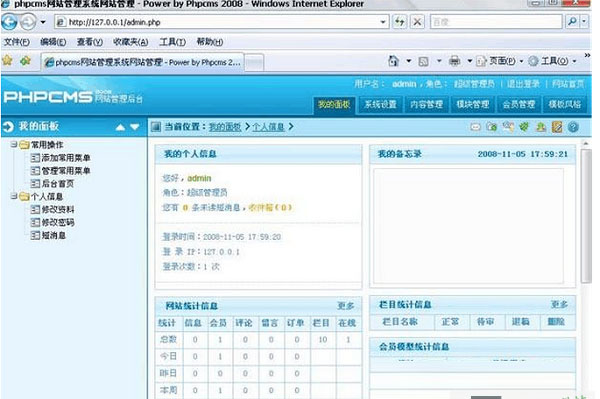Click 我的面板 link in breadcrumb

click(225, 127)
